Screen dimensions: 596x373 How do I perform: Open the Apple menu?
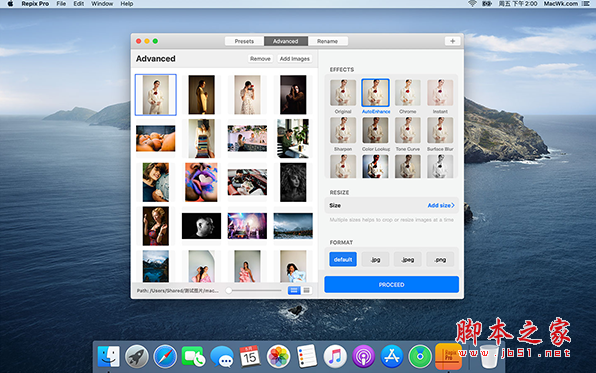pyautogui.click(x=10, y=4)
